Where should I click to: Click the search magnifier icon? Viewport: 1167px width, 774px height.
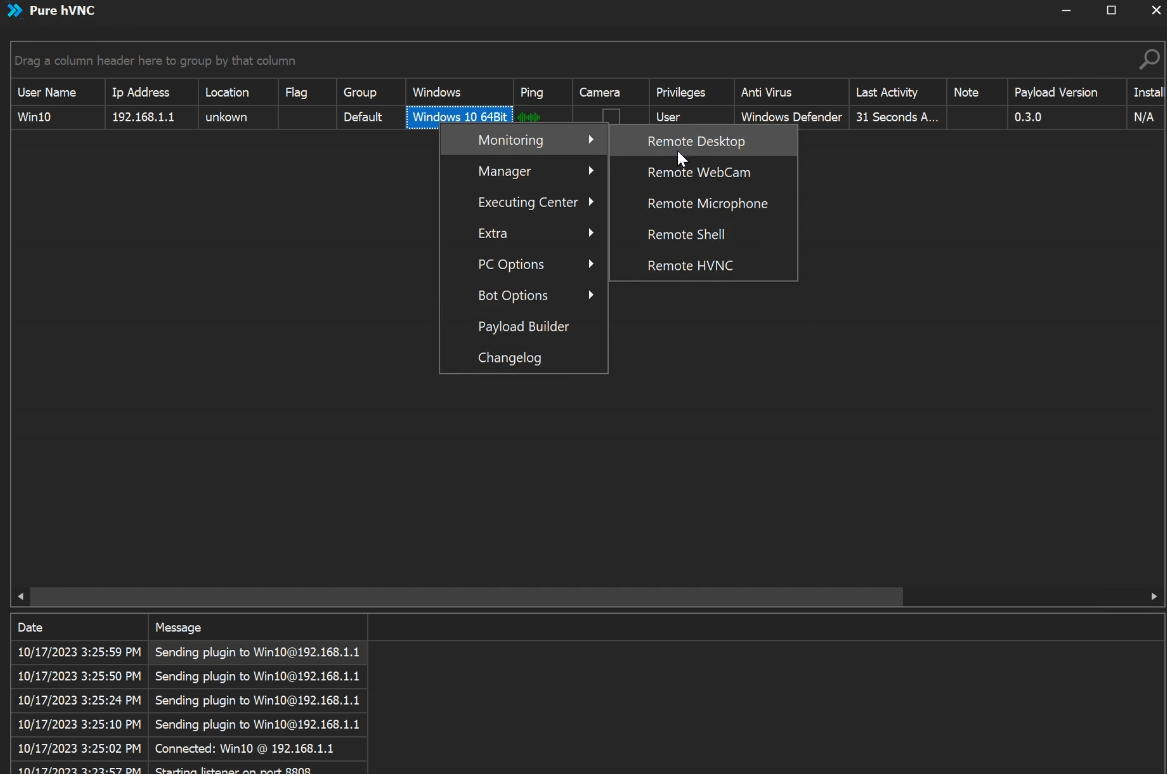point(1150,60)
